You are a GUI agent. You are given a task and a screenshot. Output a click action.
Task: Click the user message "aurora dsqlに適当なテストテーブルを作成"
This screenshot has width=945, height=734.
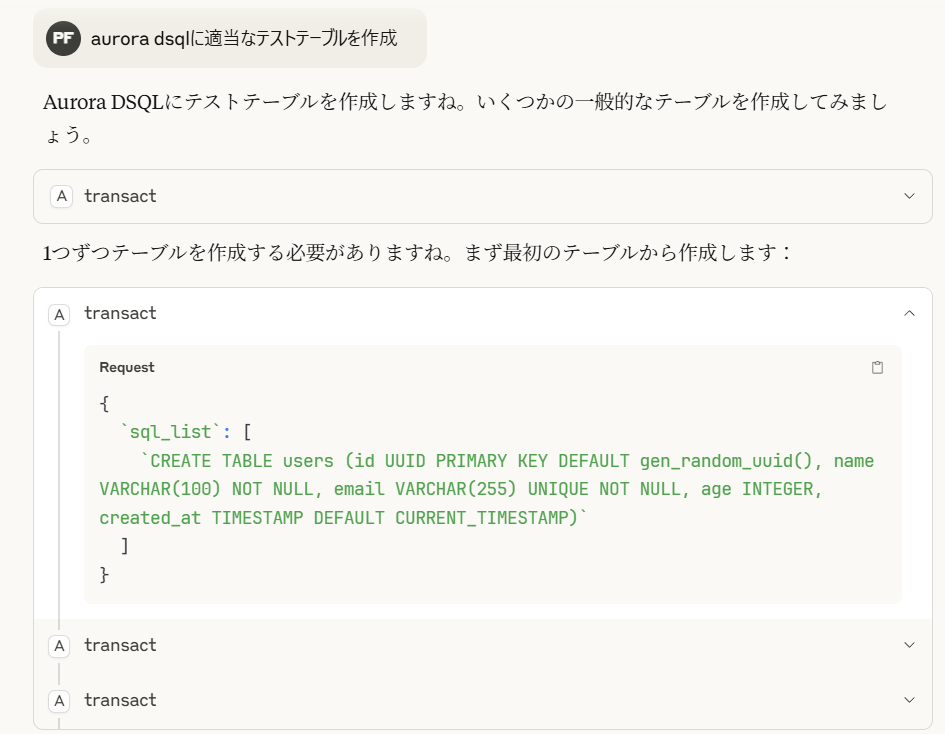(243, 39)
